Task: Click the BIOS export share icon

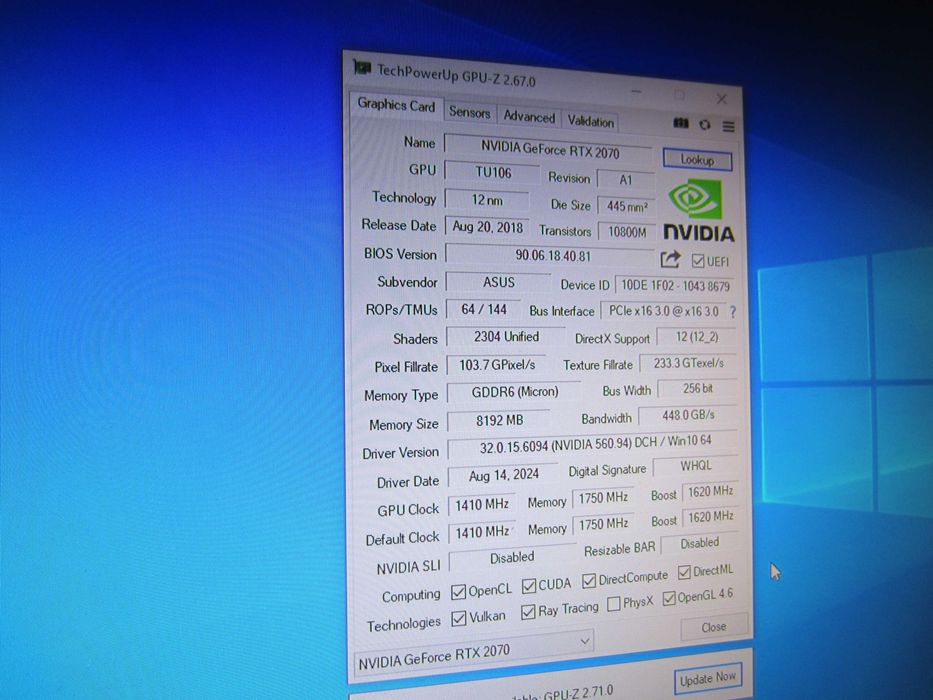Action: coord(670,259)
